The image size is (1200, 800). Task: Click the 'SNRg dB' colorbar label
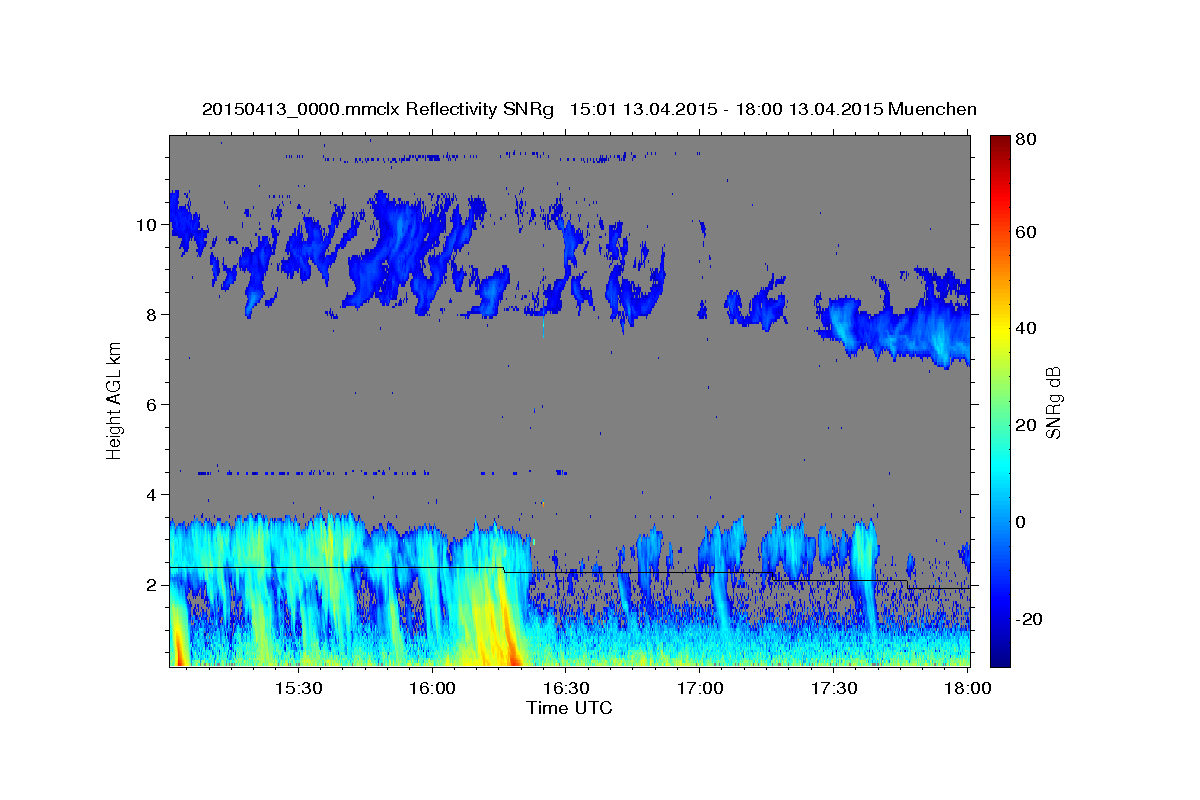pyautogui.click(x=1053, y=402)
